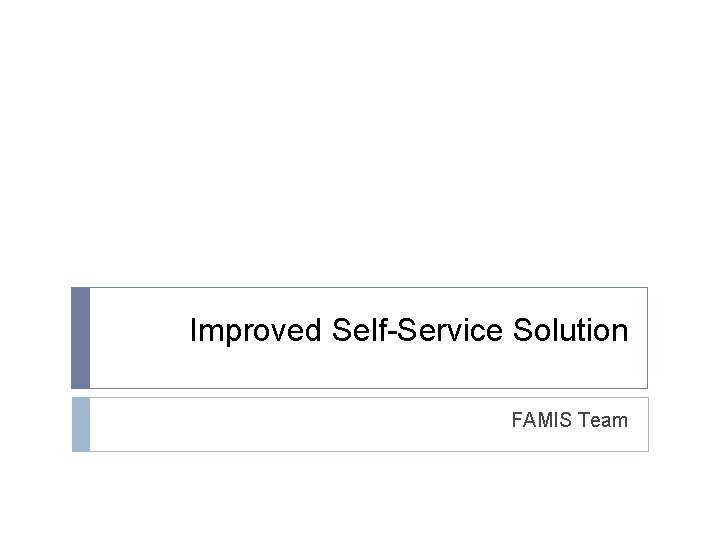
Task: Click the title 'Improved Self-Service Solution'
Action: pyautogui.click(x=409, y=330)
